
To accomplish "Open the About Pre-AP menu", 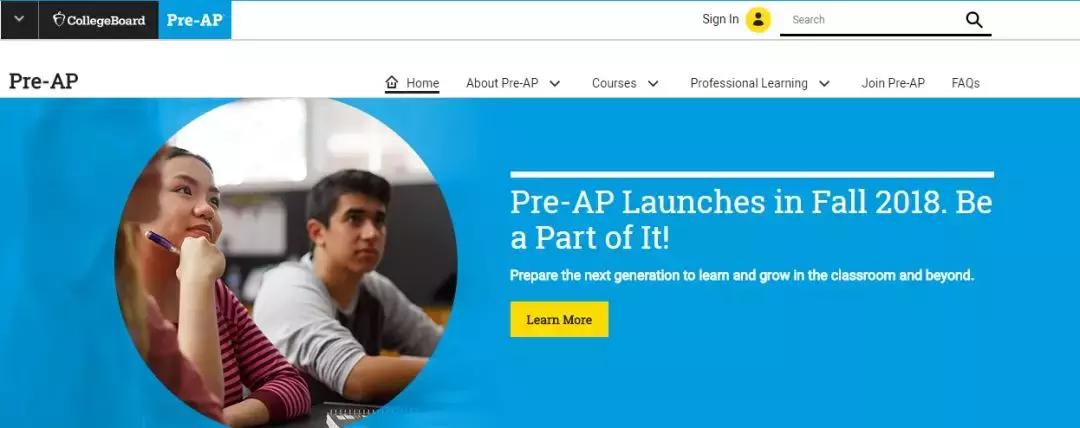I will (501, 83).
